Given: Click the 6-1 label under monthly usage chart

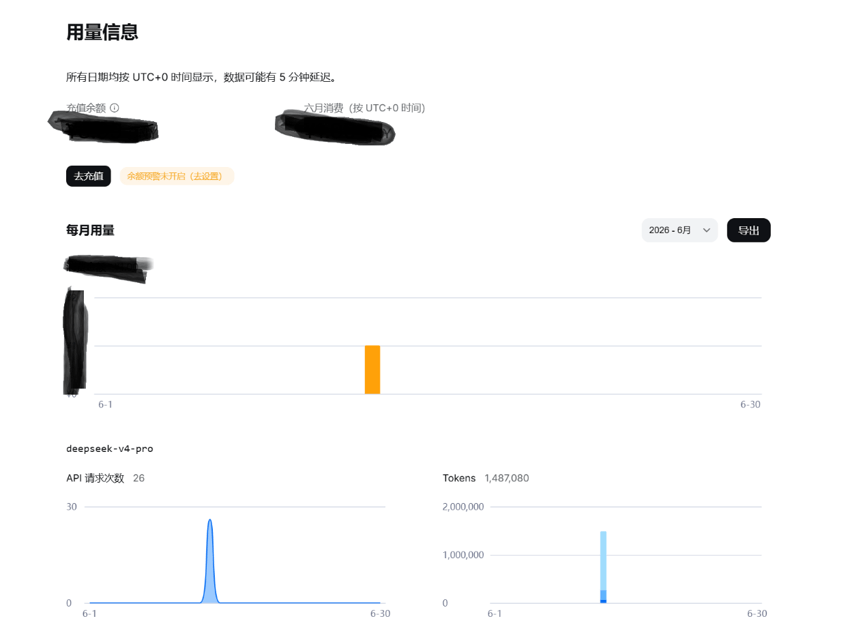Looking at the screenshot, I should point(105,404).
